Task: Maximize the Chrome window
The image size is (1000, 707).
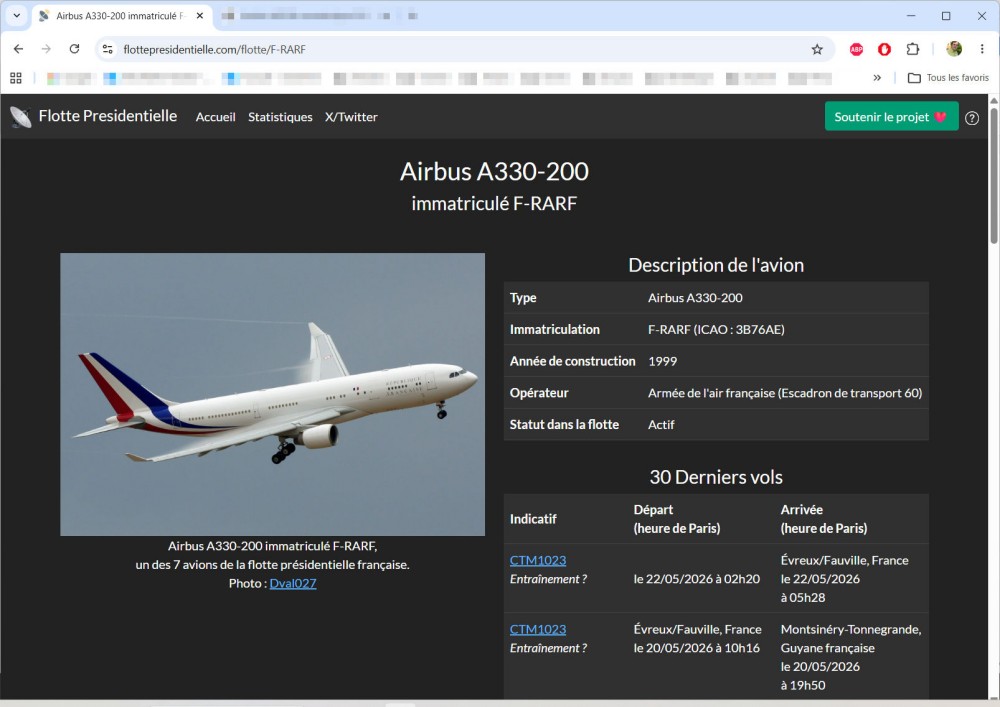Action: click(x=946, y=16)
